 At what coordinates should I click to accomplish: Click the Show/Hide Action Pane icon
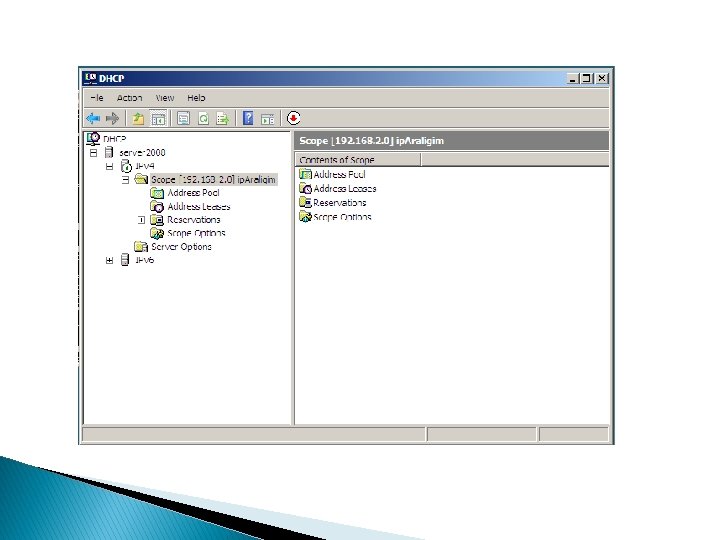[x=268, y=119]
